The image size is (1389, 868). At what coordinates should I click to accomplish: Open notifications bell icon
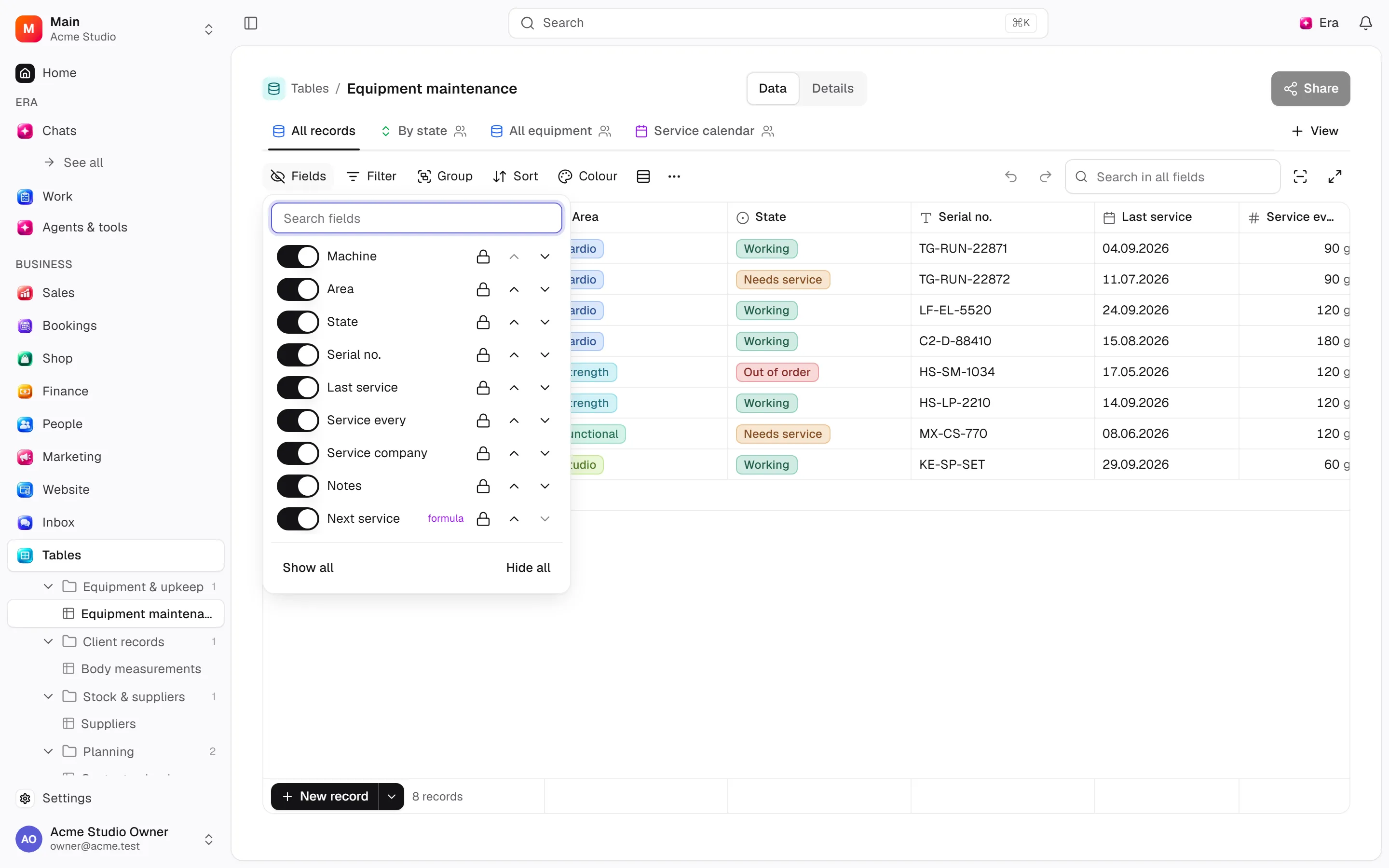pos(1365,23)
